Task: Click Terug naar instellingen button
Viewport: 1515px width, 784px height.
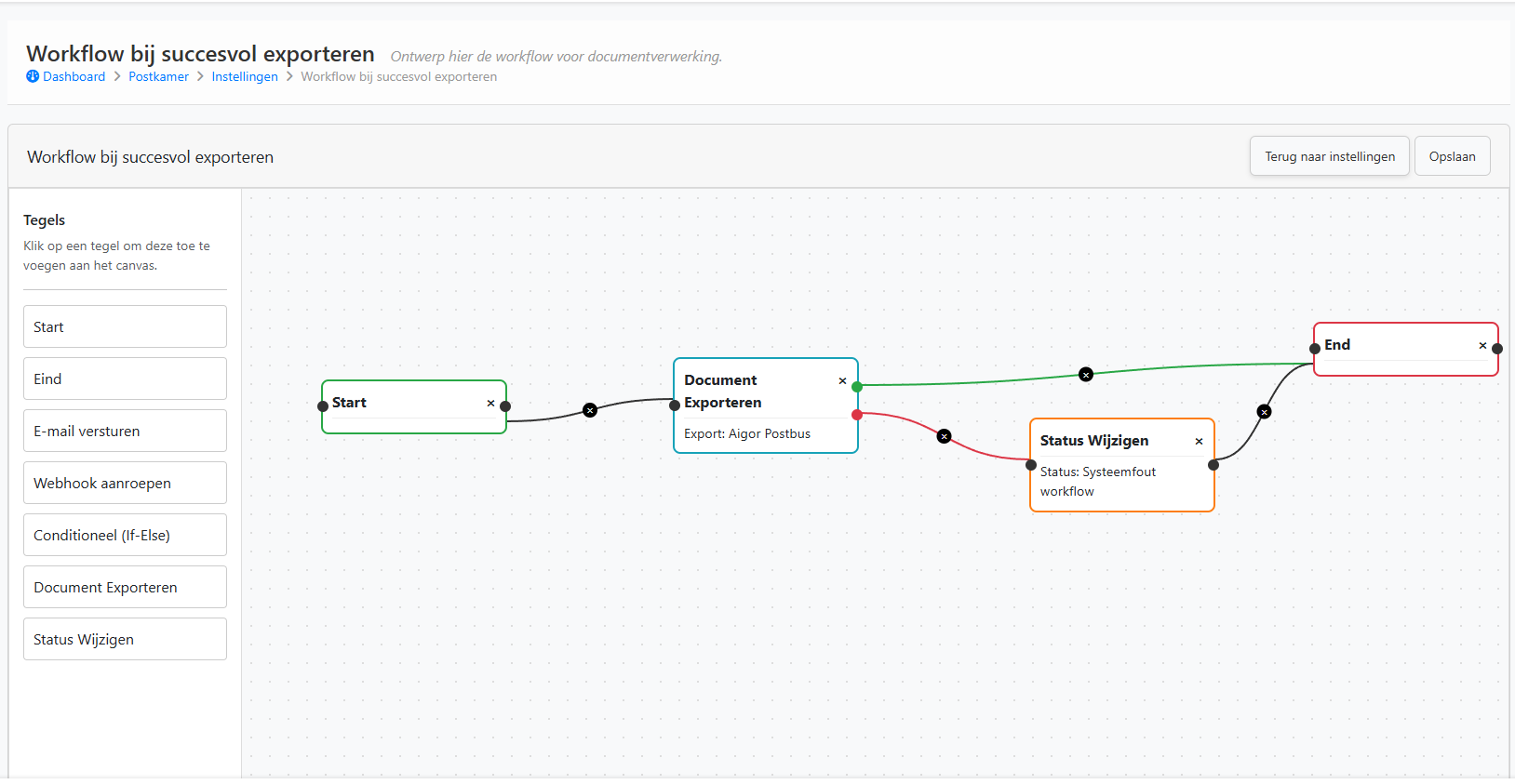Action: click(x=1329, y=156)
